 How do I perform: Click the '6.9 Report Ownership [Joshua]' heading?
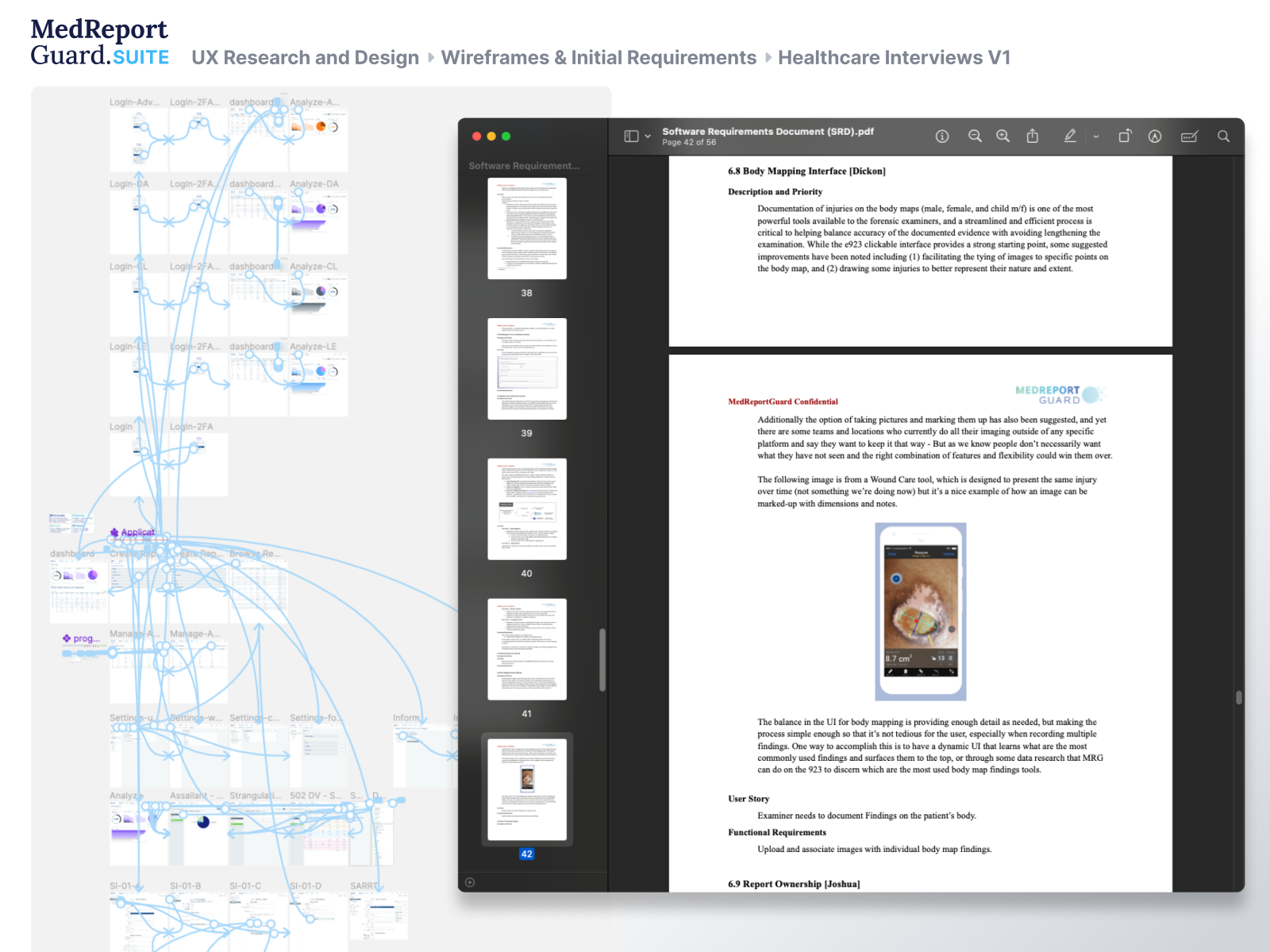pos(794,884)
